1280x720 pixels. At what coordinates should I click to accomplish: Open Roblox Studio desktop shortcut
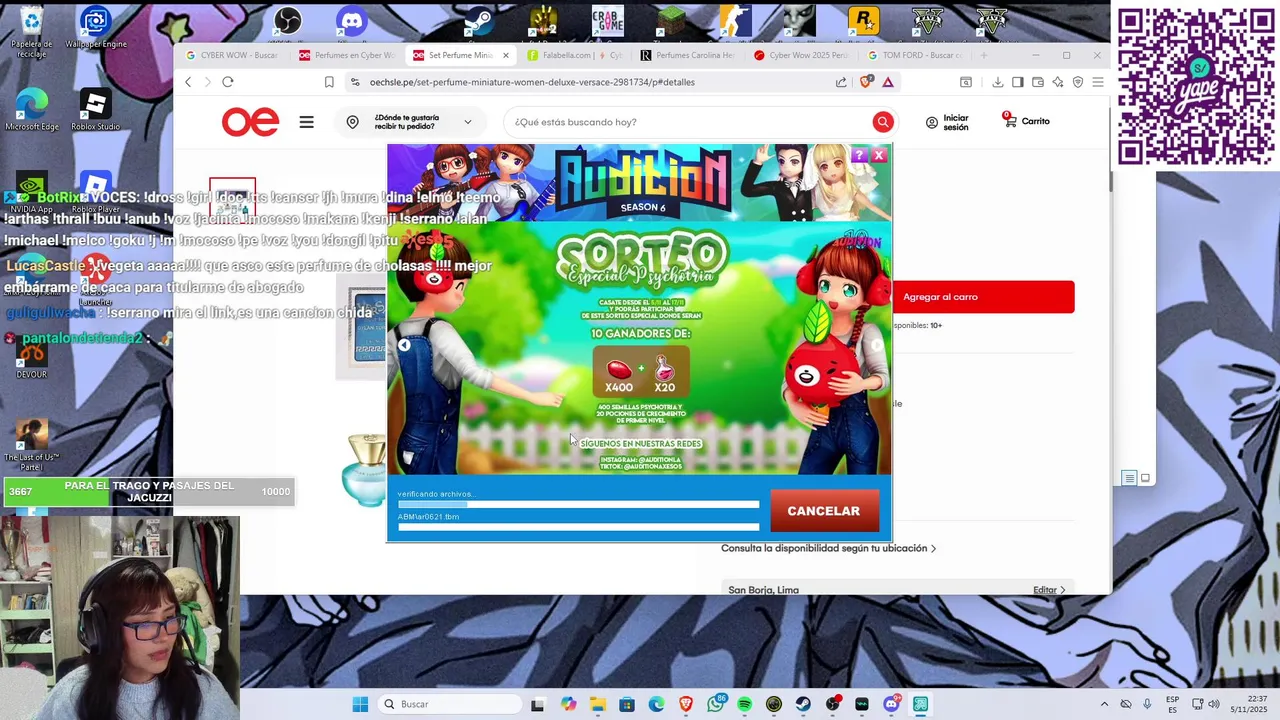(95, 109)
